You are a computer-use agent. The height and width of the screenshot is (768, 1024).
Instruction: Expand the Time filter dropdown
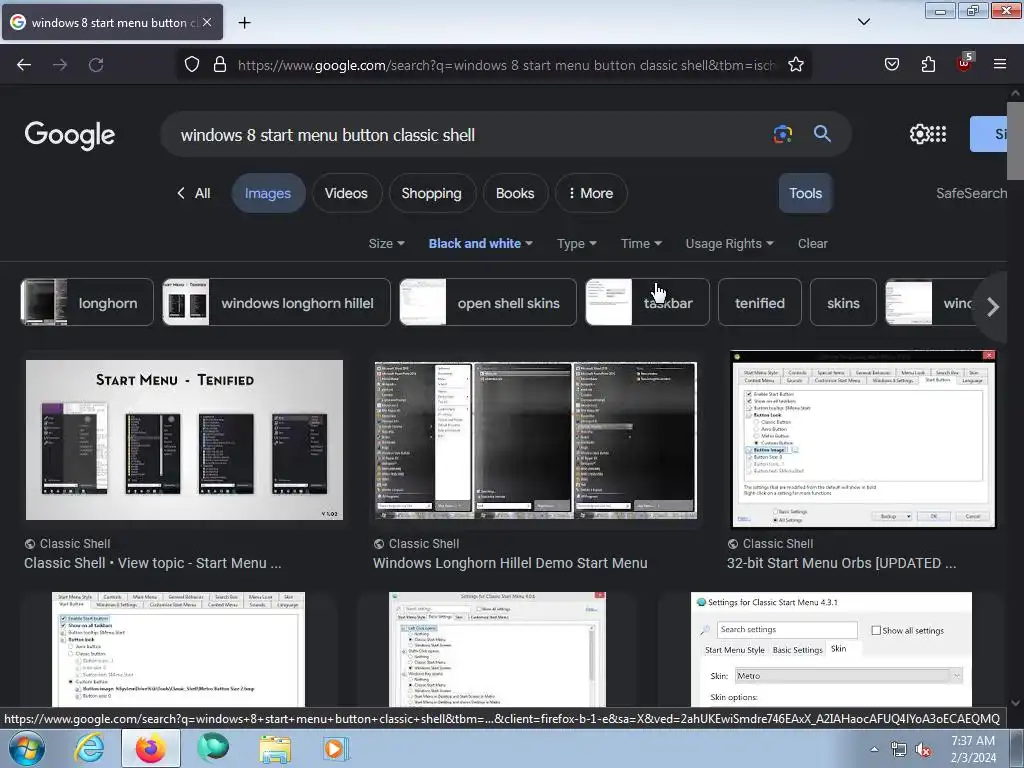[641, 244]
